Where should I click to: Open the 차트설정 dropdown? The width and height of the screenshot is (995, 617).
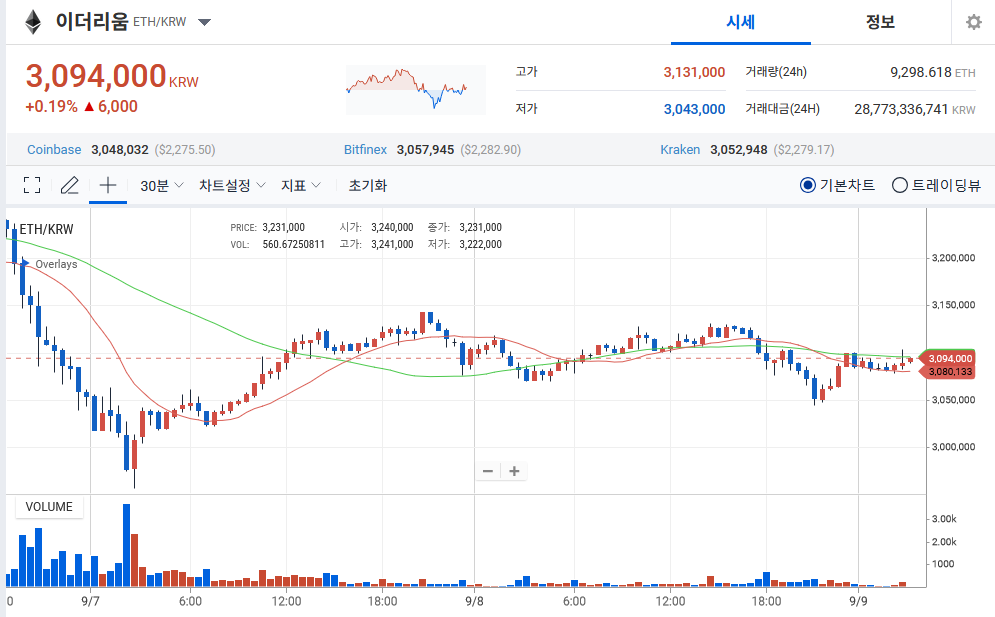coord(232,185)
